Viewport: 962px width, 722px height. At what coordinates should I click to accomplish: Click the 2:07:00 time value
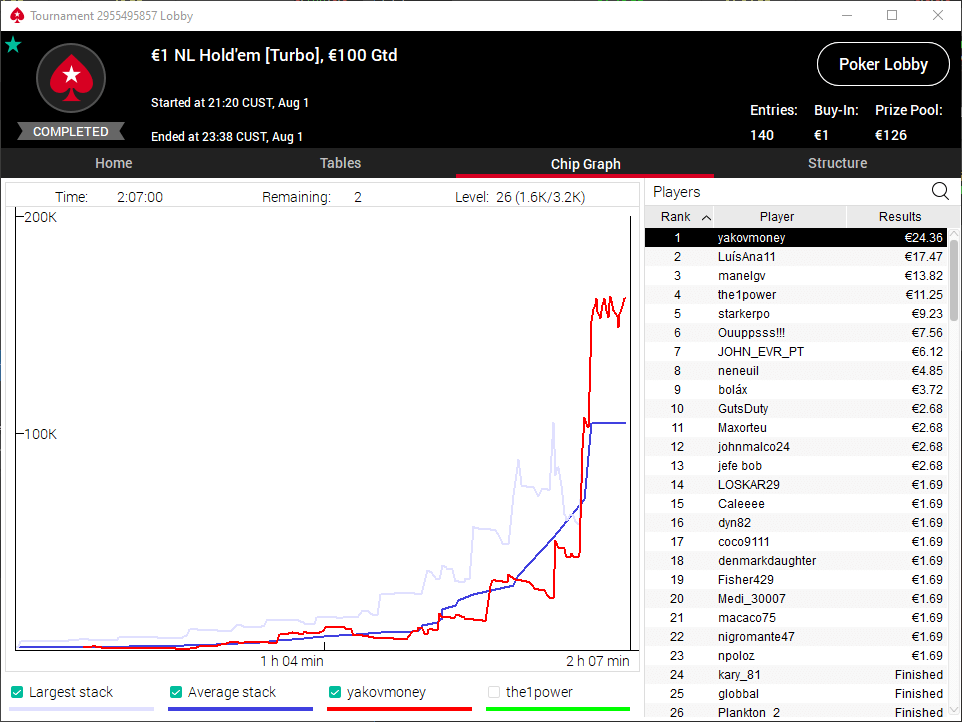click(x=140, y=197)
